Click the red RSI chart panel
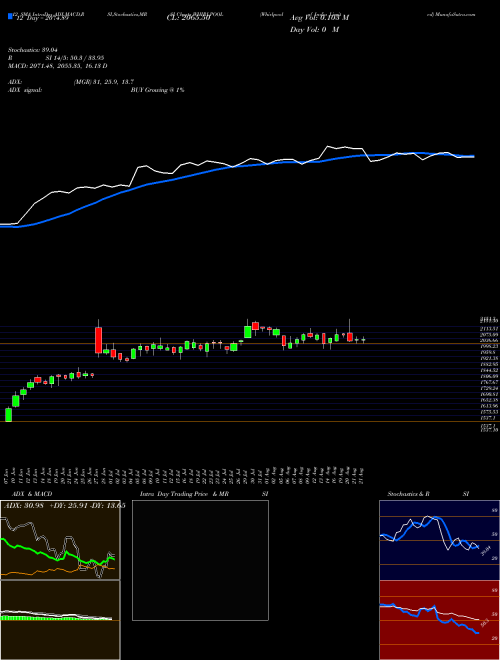This screenshot has width=500, height=660. click(x=439, y=620)
